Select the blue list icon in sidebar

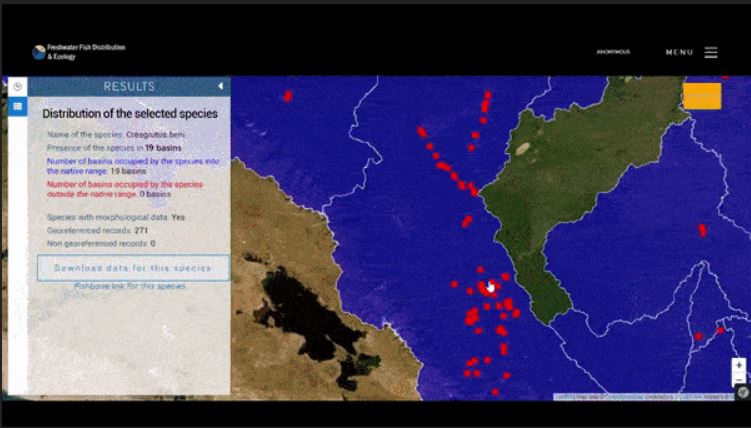(x=17, y=107)
